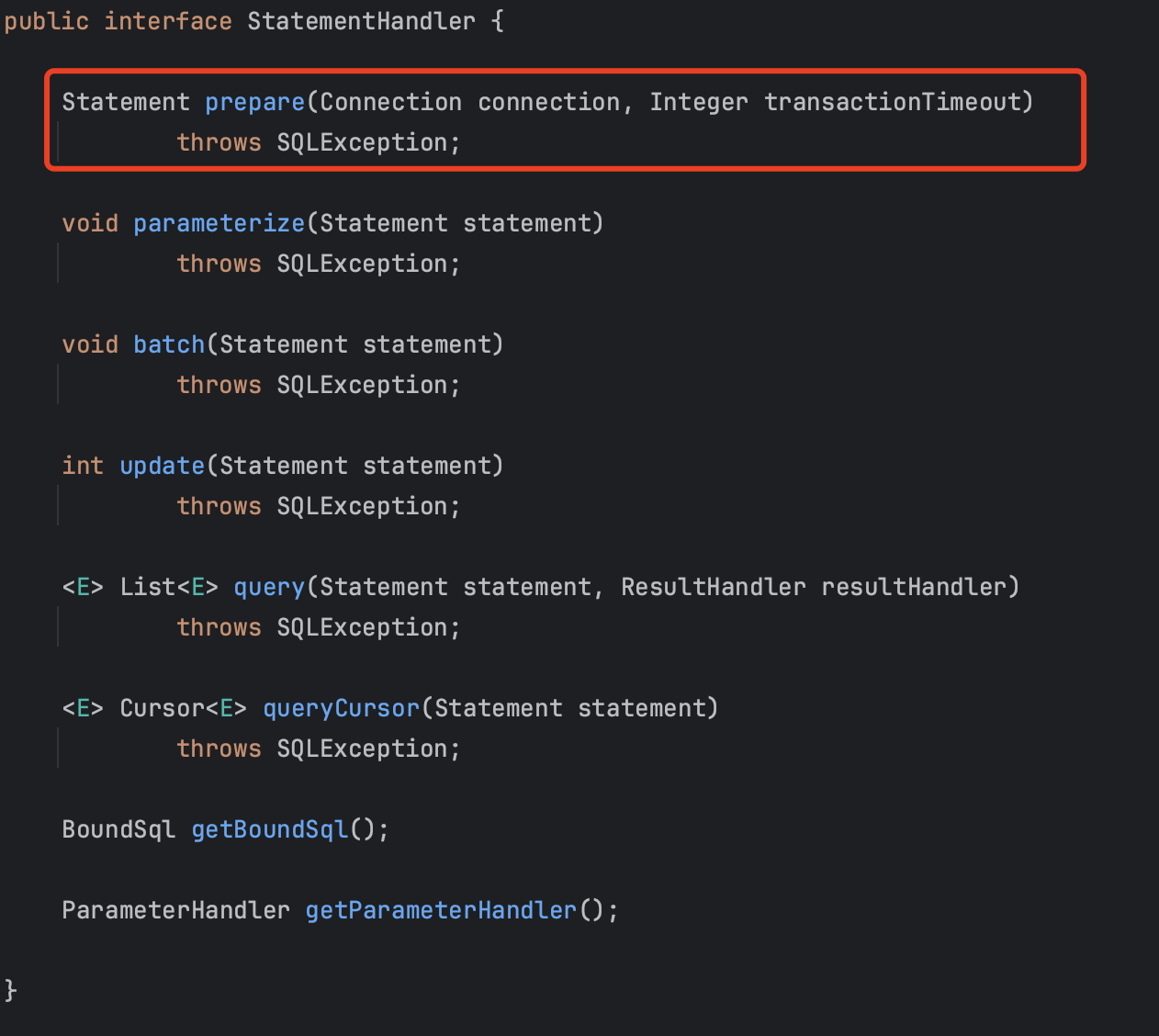1159x1036 pixels.
Task: Click the ResultHandler type in query
Action: tap(714, 587)
